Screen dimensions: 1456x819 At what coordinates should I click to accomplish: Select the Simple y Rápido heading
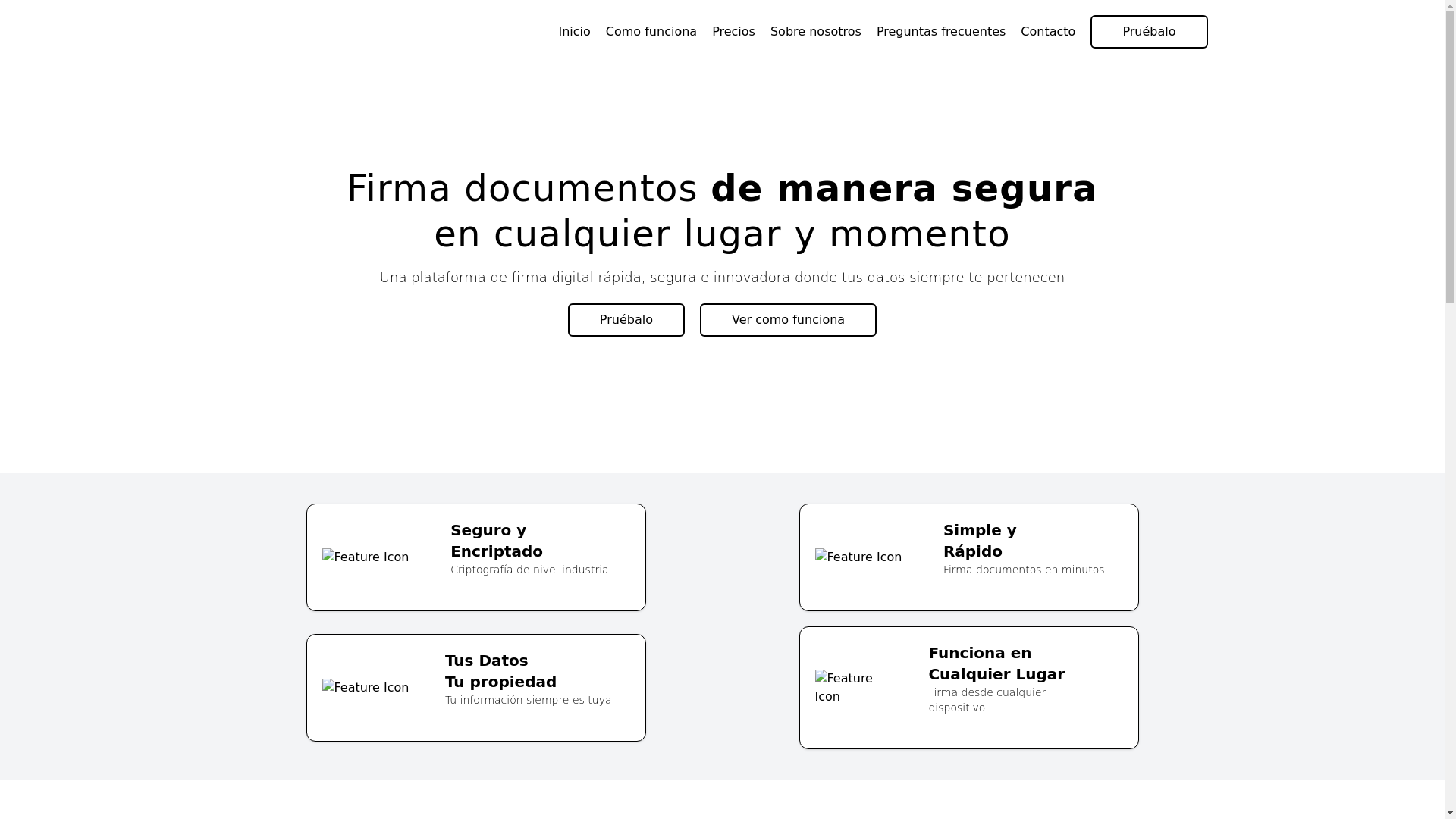[980, 541]
